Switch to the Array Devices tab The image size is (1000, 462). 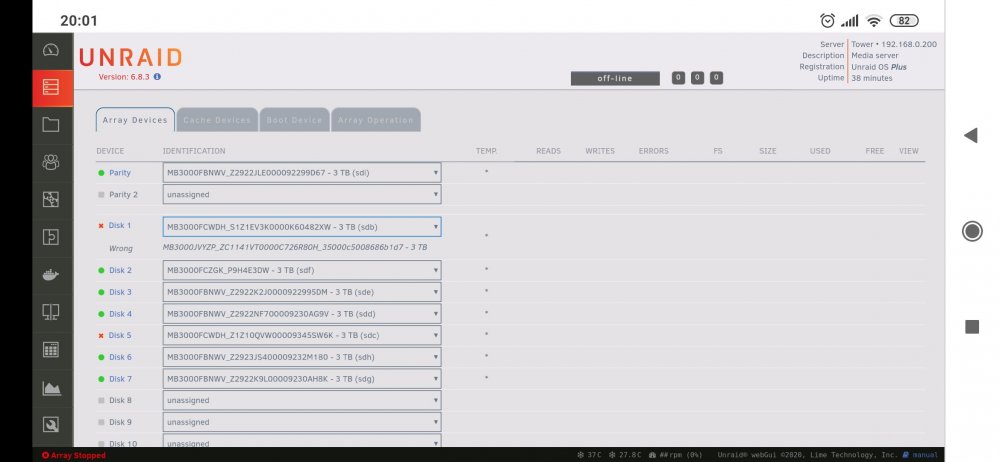point(135,120)
